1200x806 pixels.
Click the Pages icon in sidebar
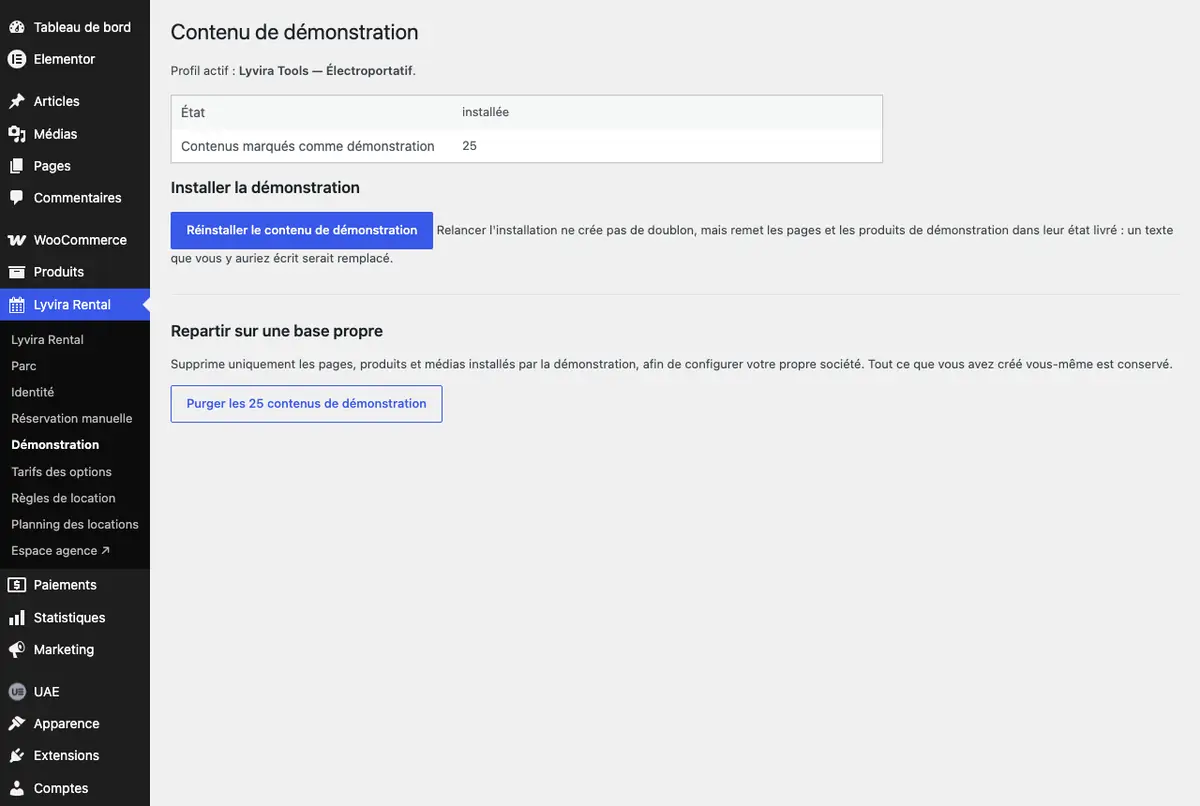click(17, 166)
